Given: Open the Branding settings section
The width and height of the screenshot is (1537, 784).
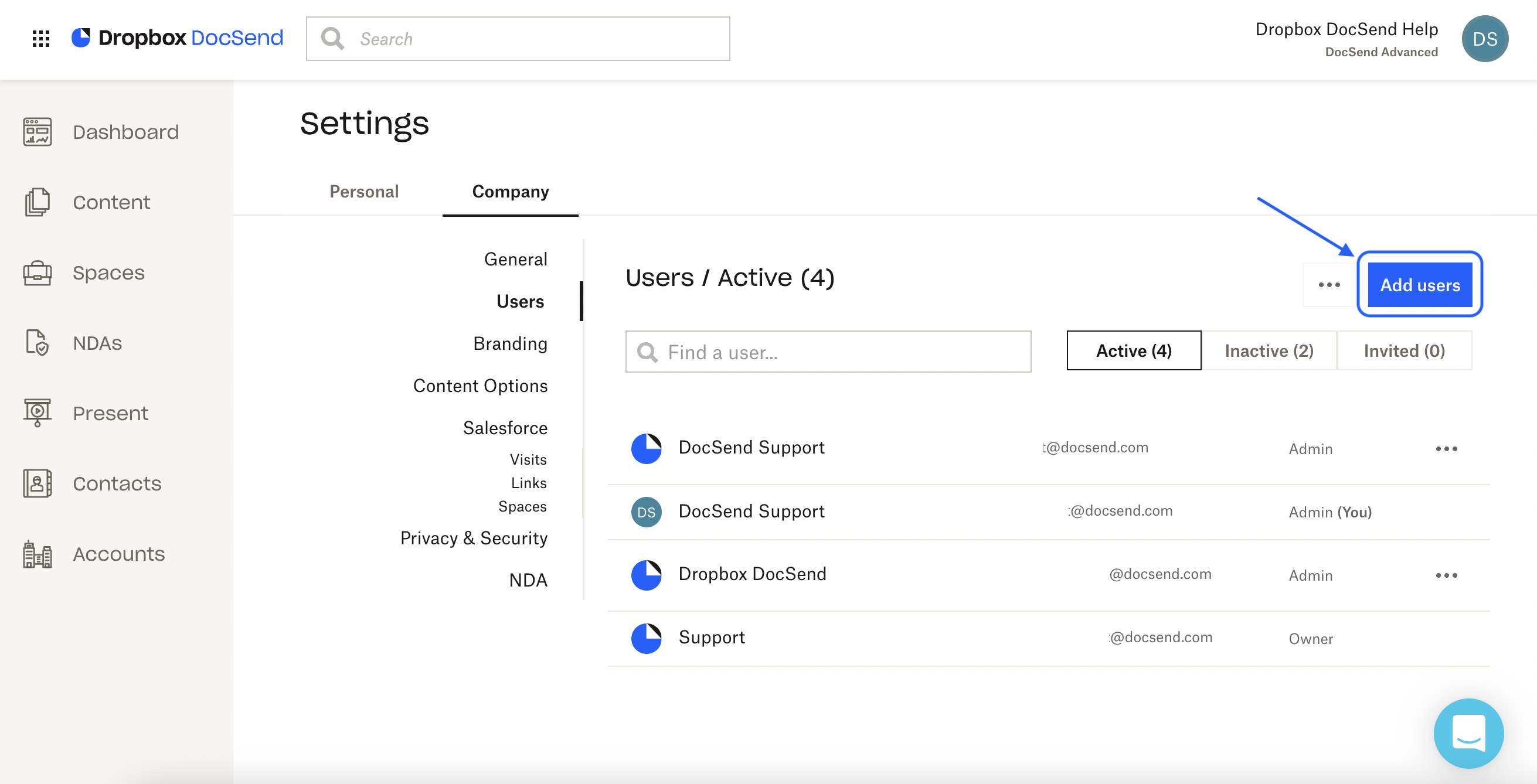Looking at the screenshot, I should point(510,343).
